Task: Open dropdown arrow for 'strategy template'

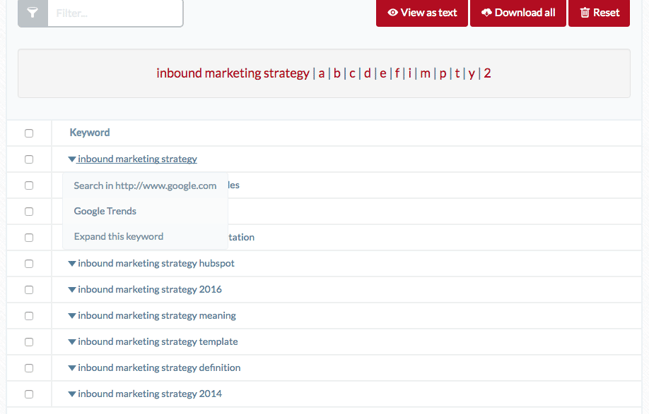Action: (72, 342)
